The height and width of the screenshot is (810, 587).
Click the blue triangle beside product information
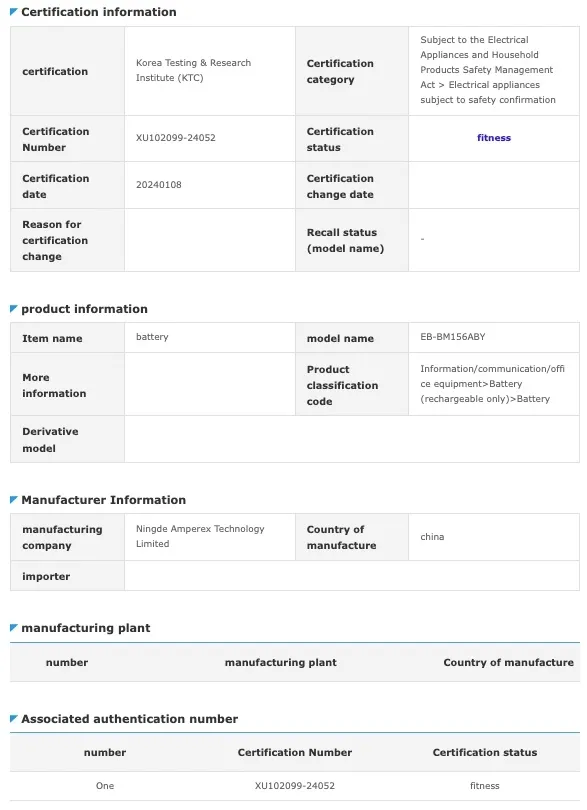(14, 309)
